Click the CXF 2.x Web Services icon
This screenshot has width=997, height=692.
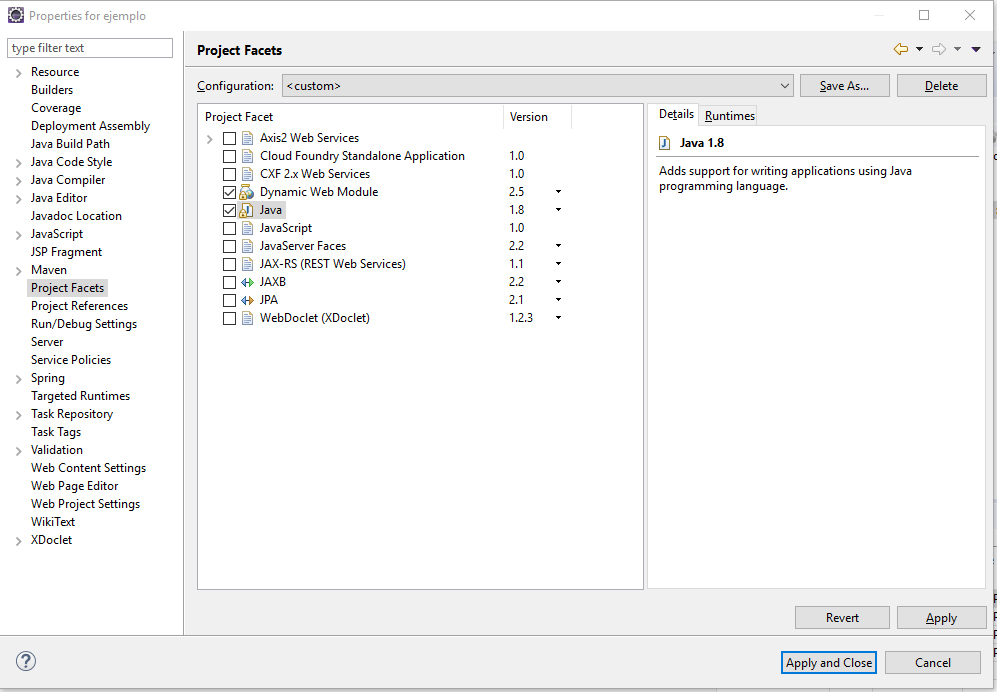(x=247, y=174)
